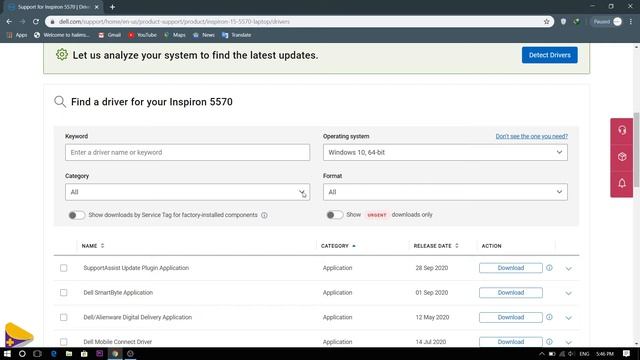Open Task View in taskbar
This screenshot has width=640, height=360.
(x=37, y=354)
